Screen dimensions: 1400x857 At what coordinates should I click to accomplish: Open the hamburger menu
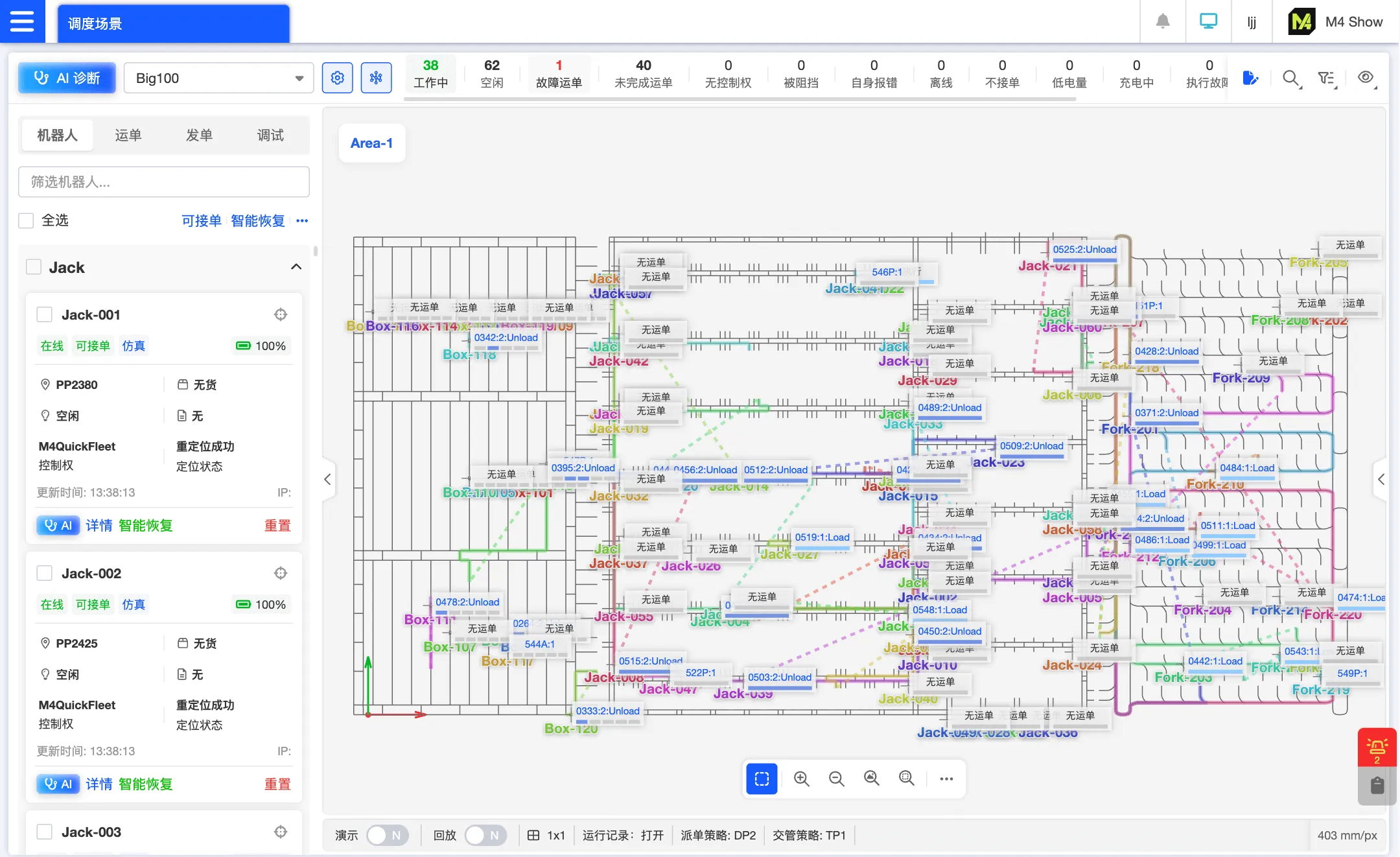[x=22, y=21]
